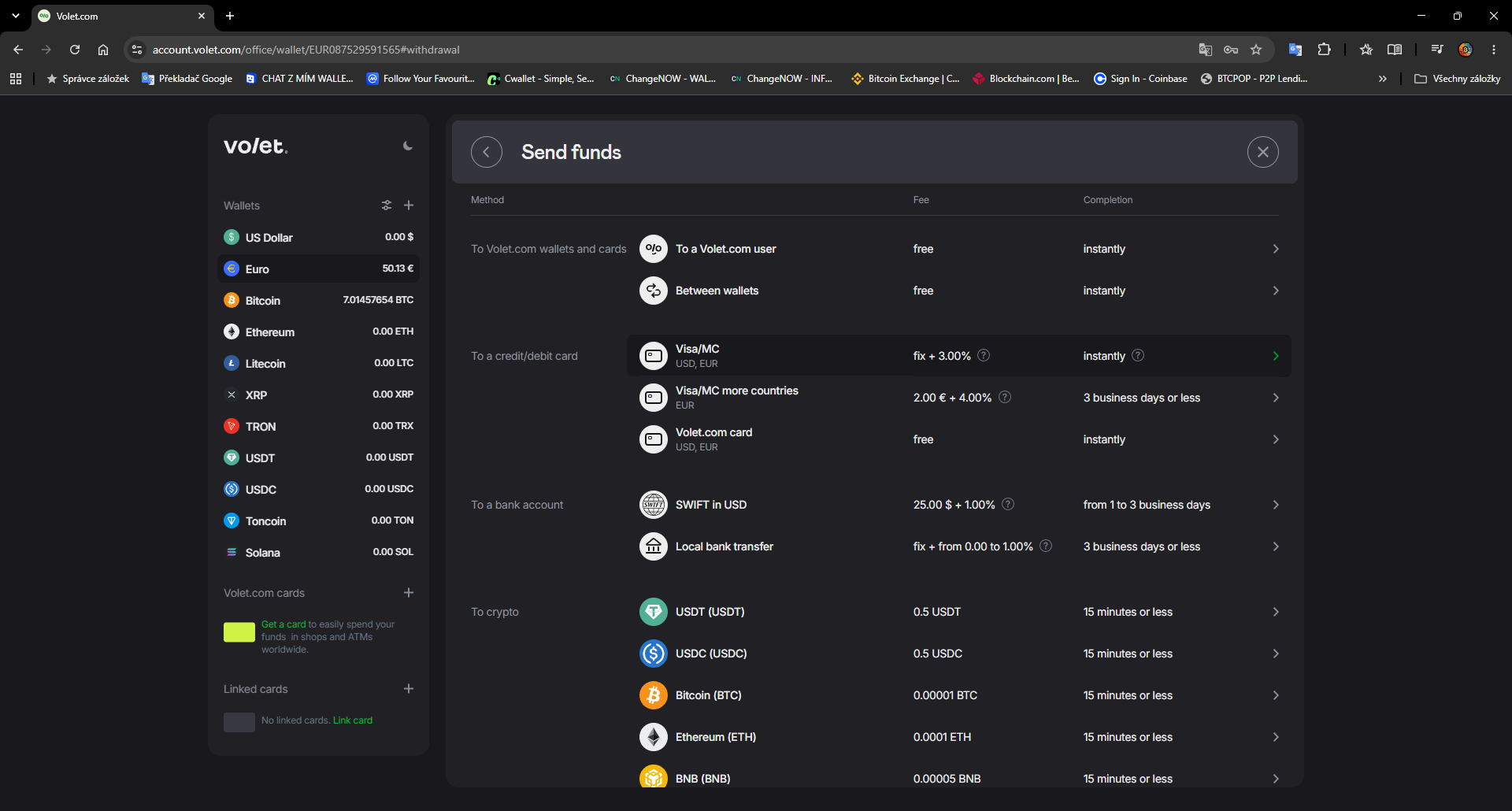The image size is (1512, 811).
Task: Expand the Visa/MC row green chevron
Action: tap(1276, 356)
